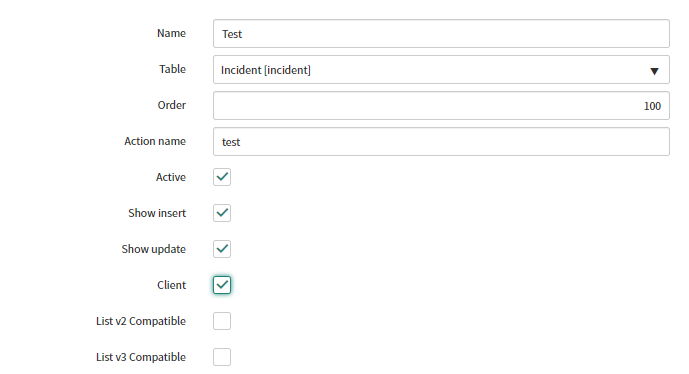Screen dimensions: 689x374
Task: Click the Name field label
Action: click(x=171, y=33)
